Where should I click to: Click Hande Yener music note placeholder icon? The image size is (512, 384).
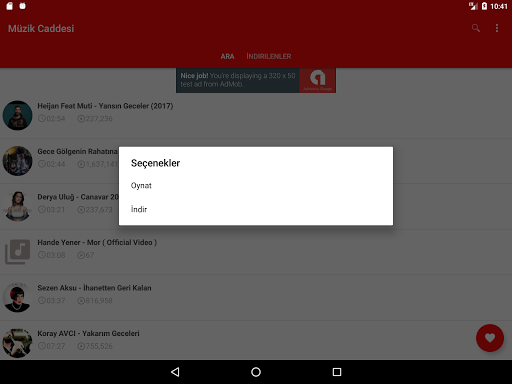(x=17, y=252)
